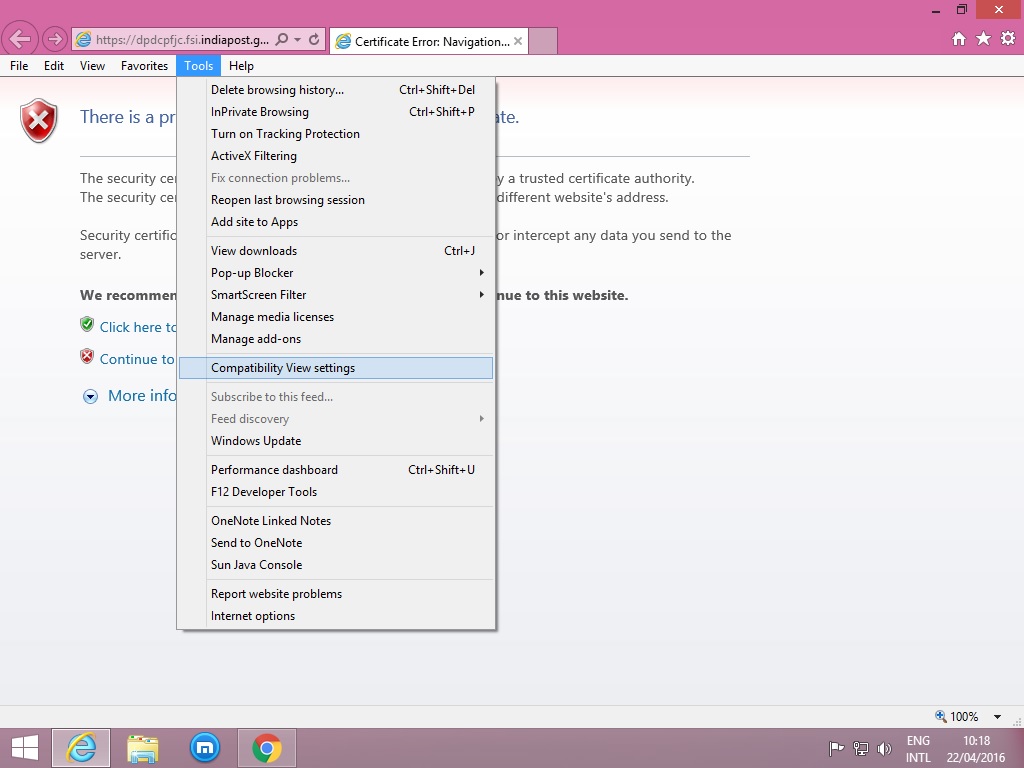
Task: Click the gear settings icon
Action: point(1007,39)
